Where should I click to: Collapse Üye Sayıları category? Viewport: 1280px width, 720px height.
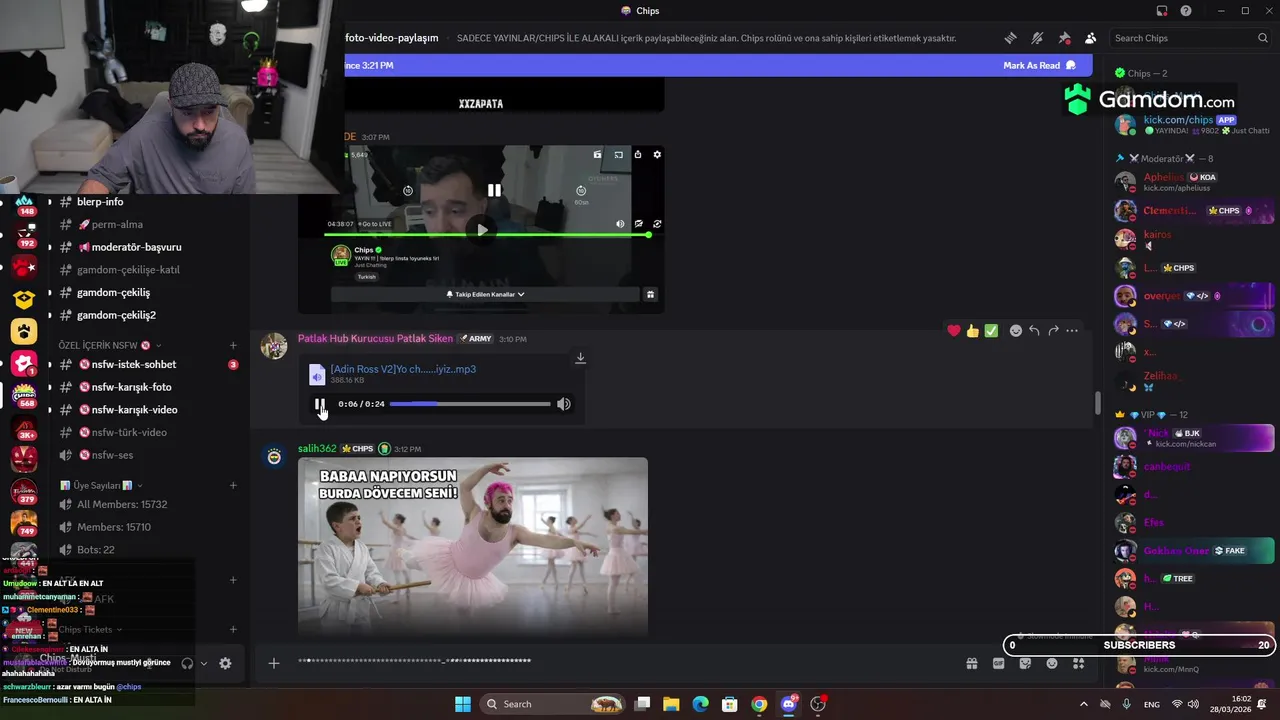100,485
